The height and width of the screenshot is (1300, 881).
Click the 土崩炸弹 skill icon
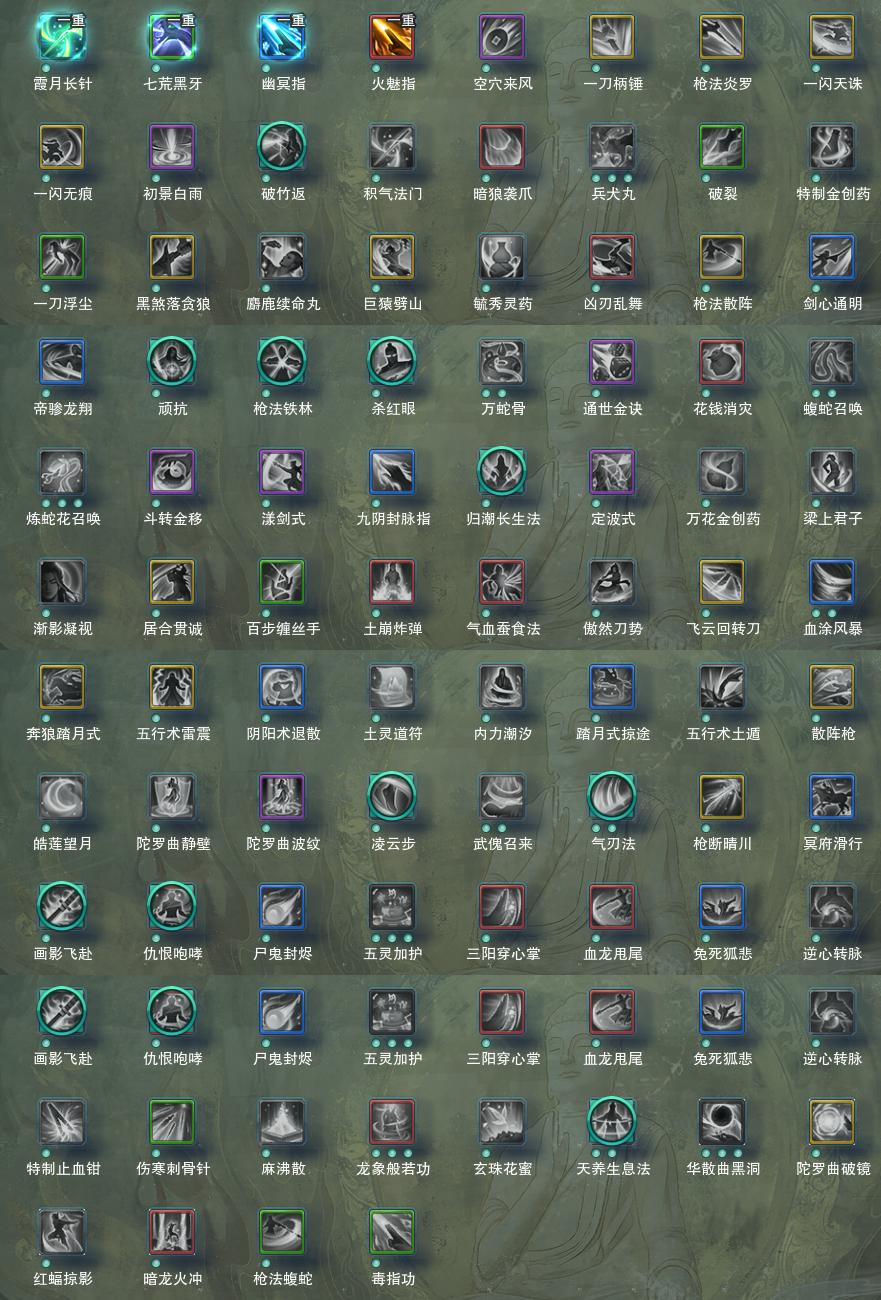coord(392,582)
